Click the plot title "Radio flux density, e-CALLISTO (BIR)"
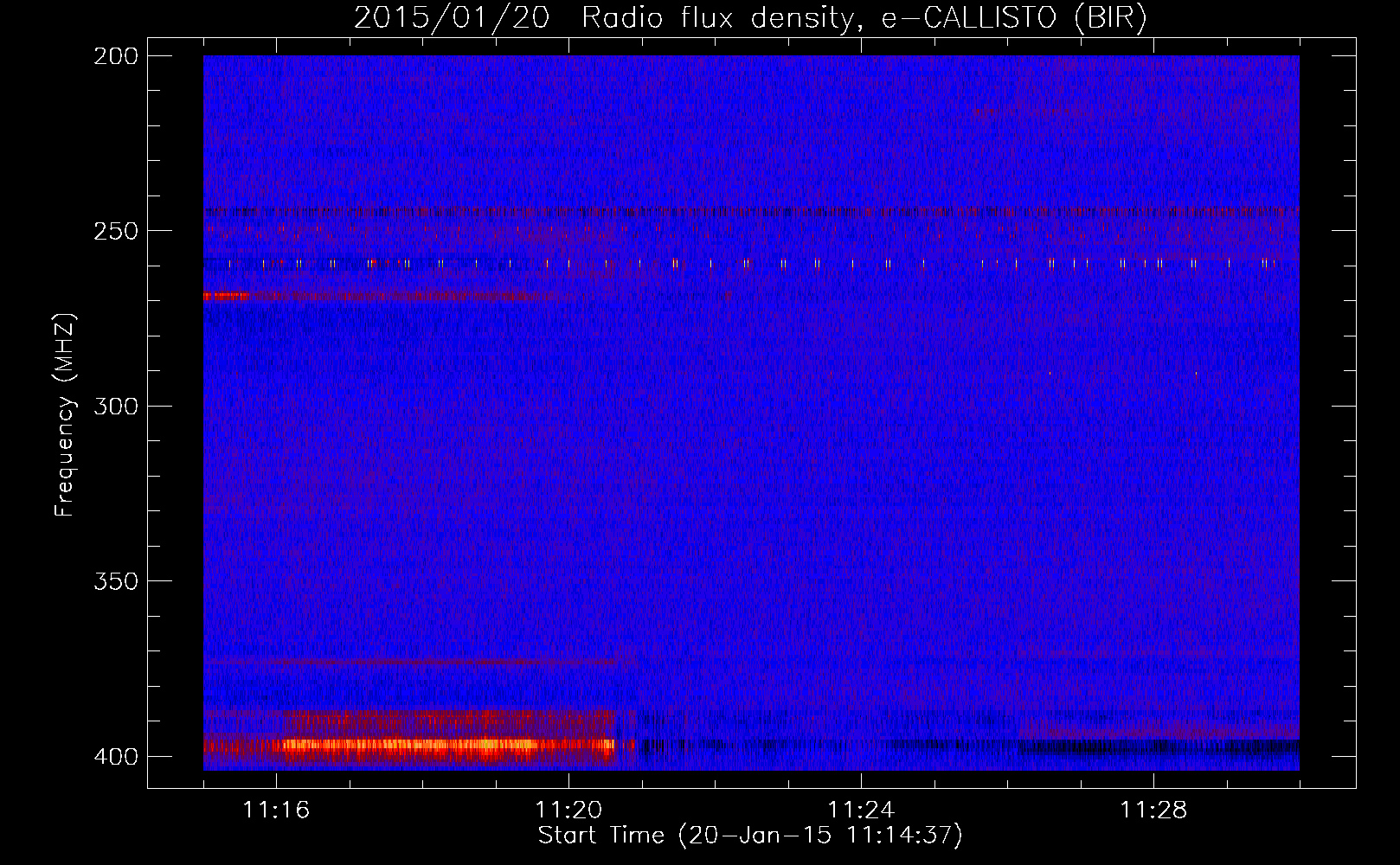 864,18
